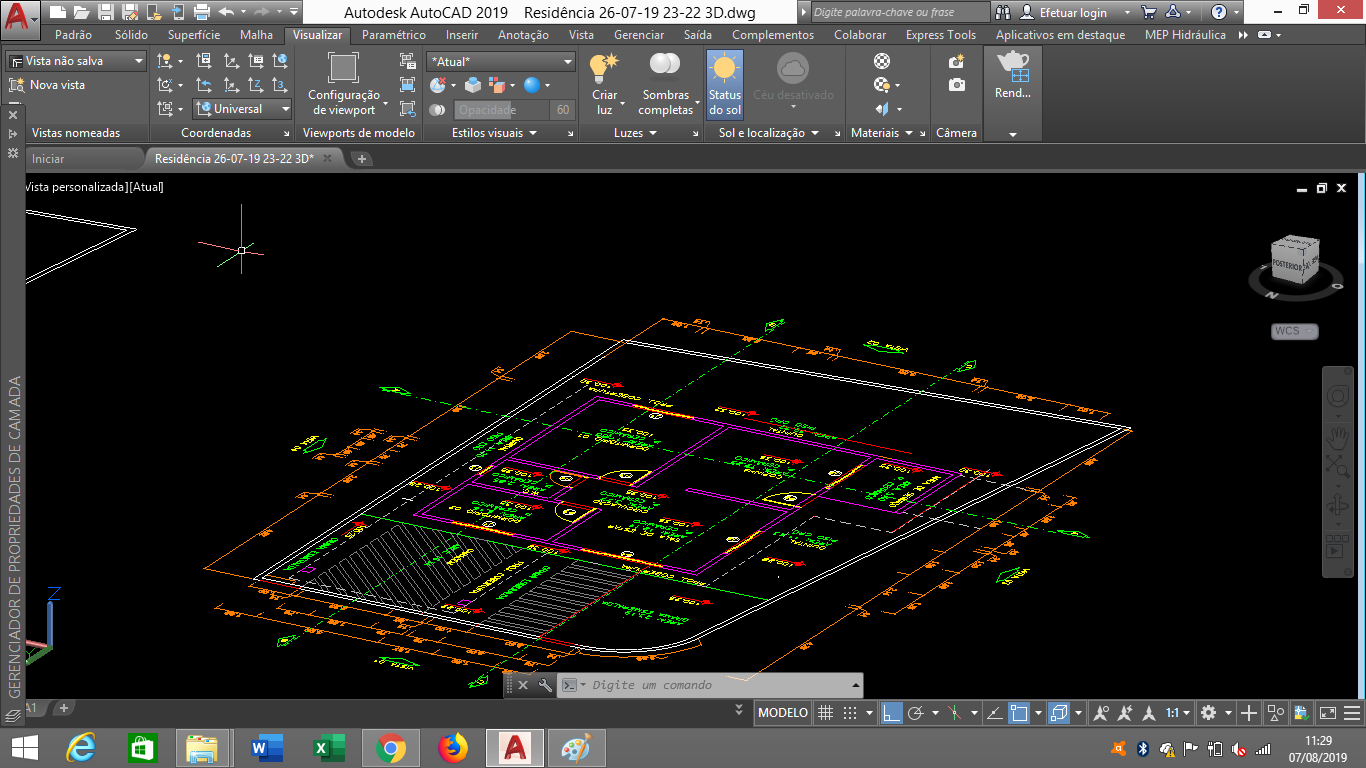Click the print (plot) icon in quick access
1366x768 pixels.
[201, 12]
